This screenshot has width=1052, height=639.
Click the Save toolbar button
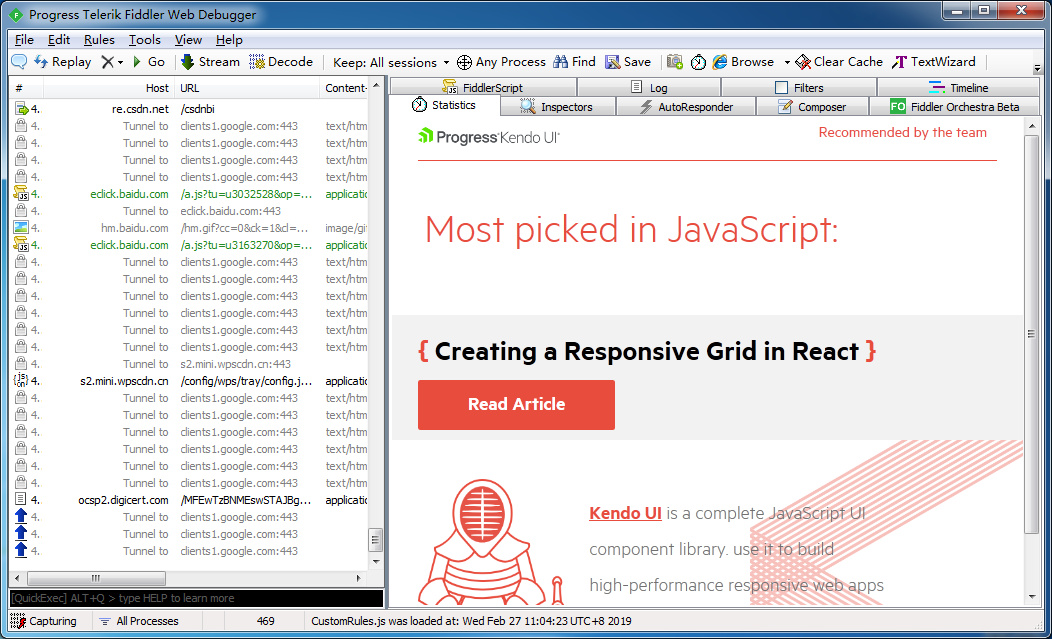point(628,62)
